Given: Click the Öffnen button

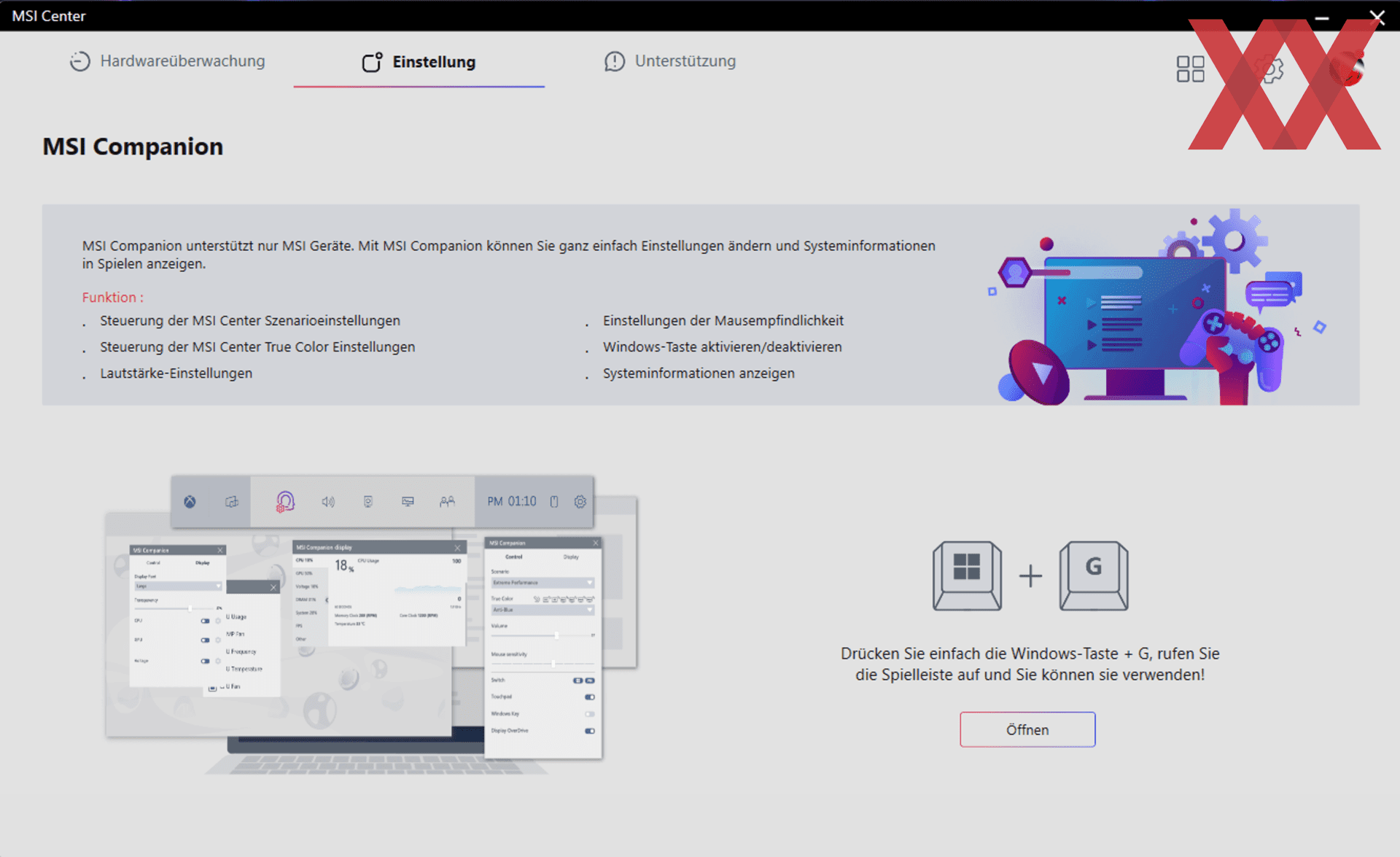Looking at the screenshot, I should pos(1027,729).
